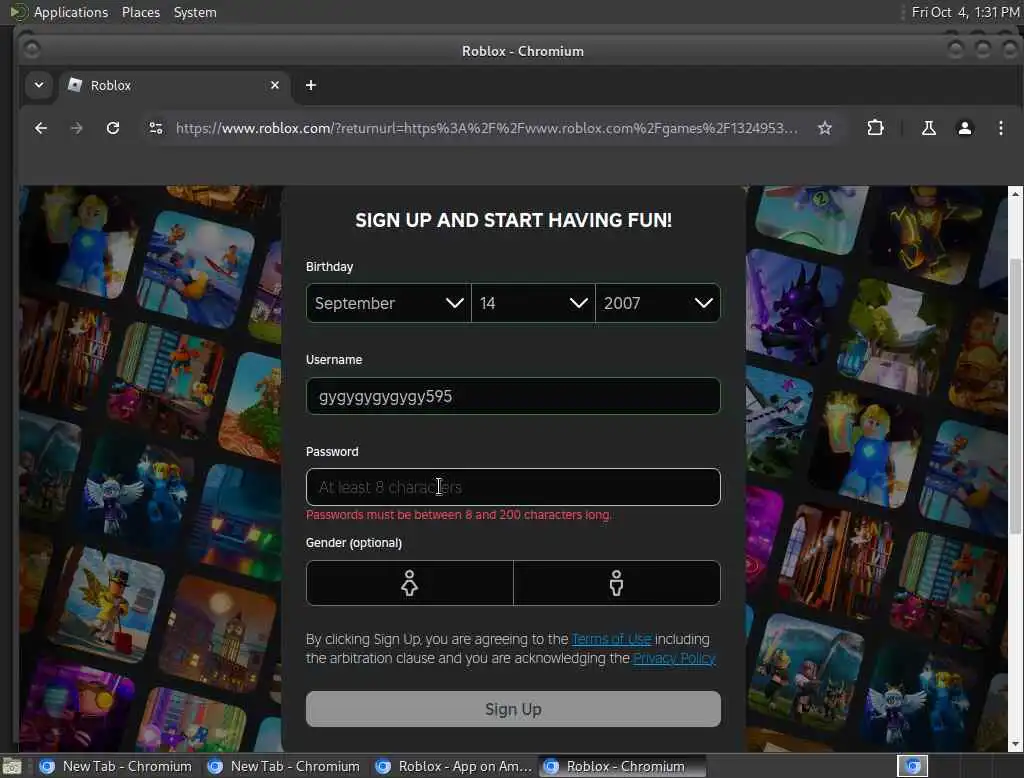Open the Places menu
This screenshot has height=778, width=1024.
click(140, 12)
